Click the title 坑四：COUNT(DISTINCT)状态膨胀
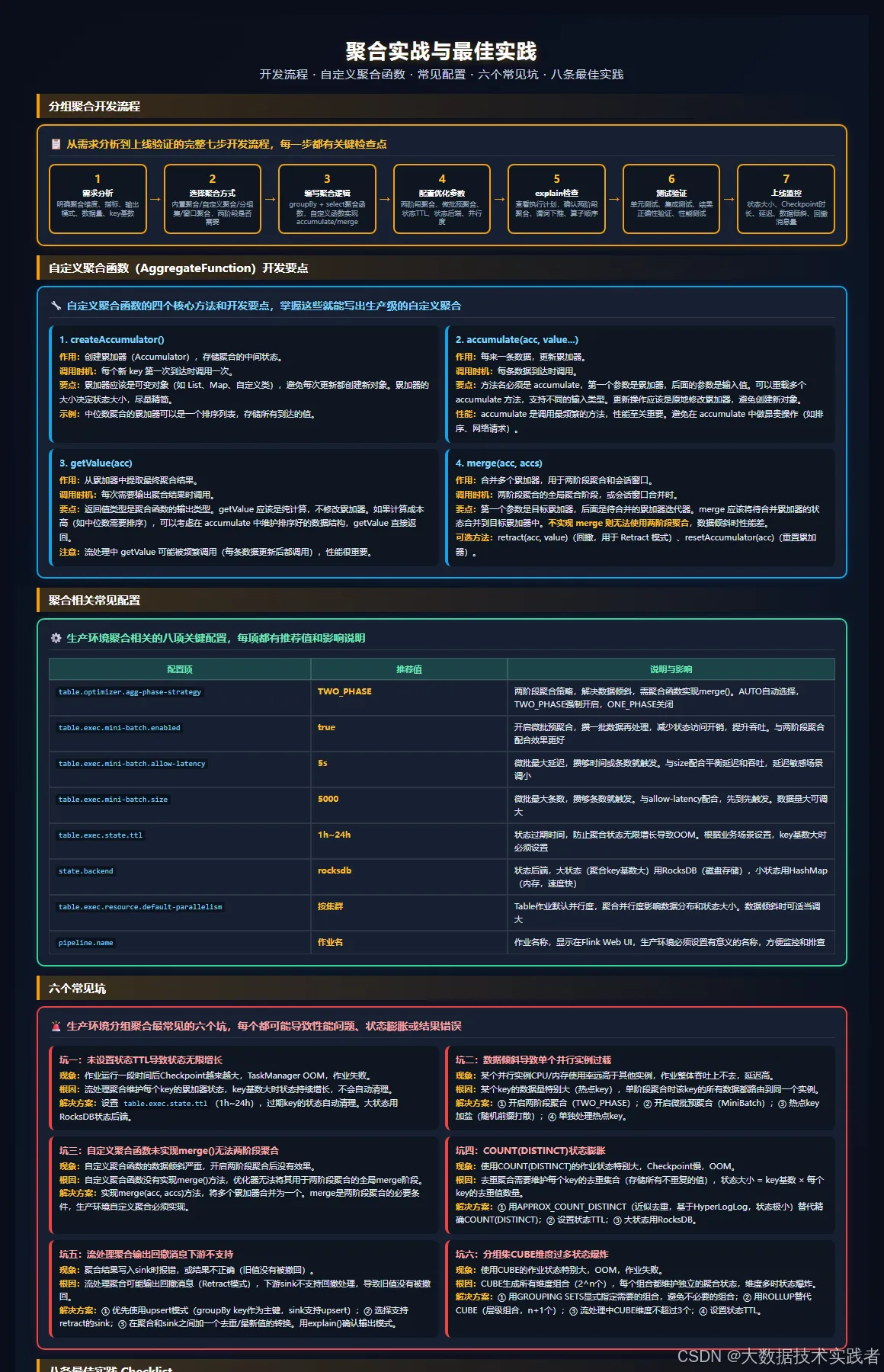The width and height of the screenshot is (884, 1372). click(x=530, y=1151)
